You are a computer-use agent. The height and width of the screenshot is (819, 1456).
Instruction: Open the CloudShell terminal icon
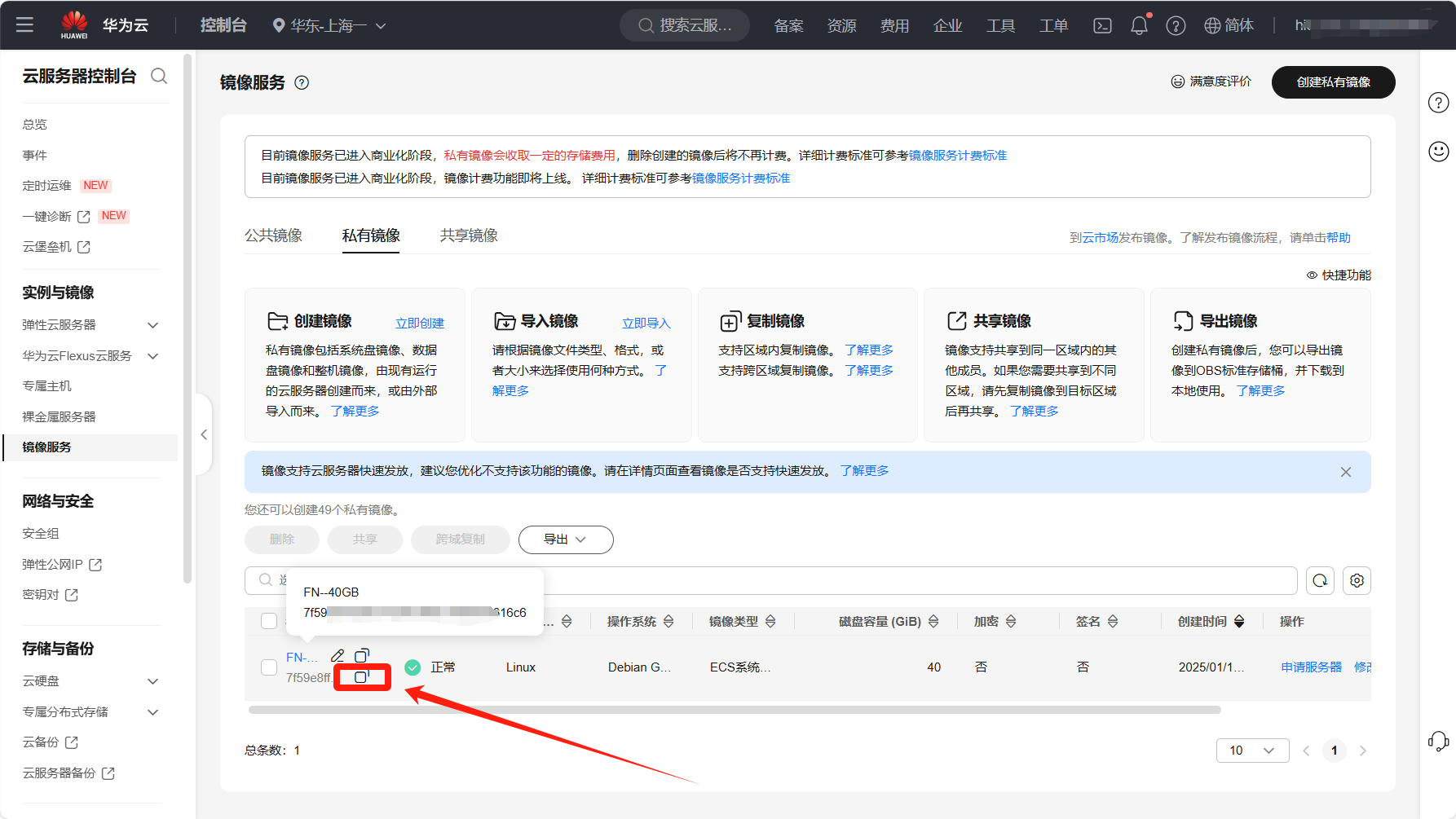1102,26
